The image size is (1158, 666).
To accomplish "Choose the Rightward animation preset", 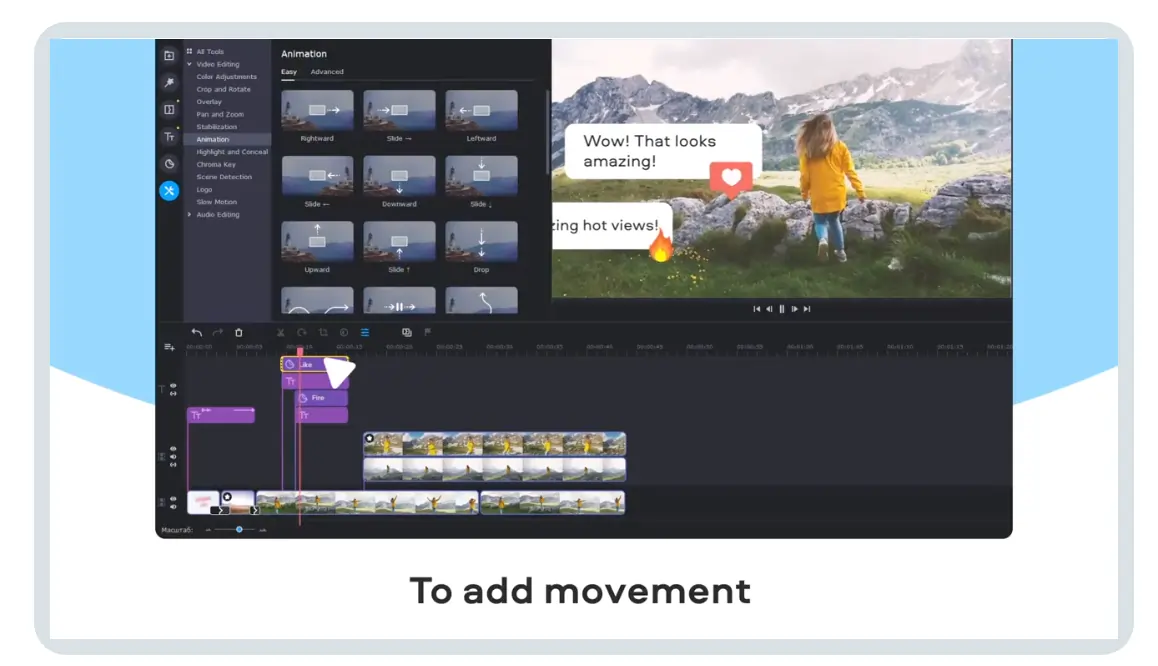I will click(318, 111).
